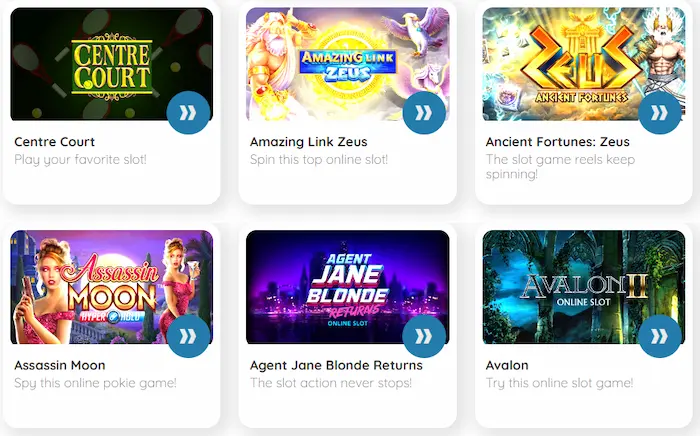Select the Assassin Moon game thumbnail
The width and height of the screenshot is (700, 436).
point(112,287)
